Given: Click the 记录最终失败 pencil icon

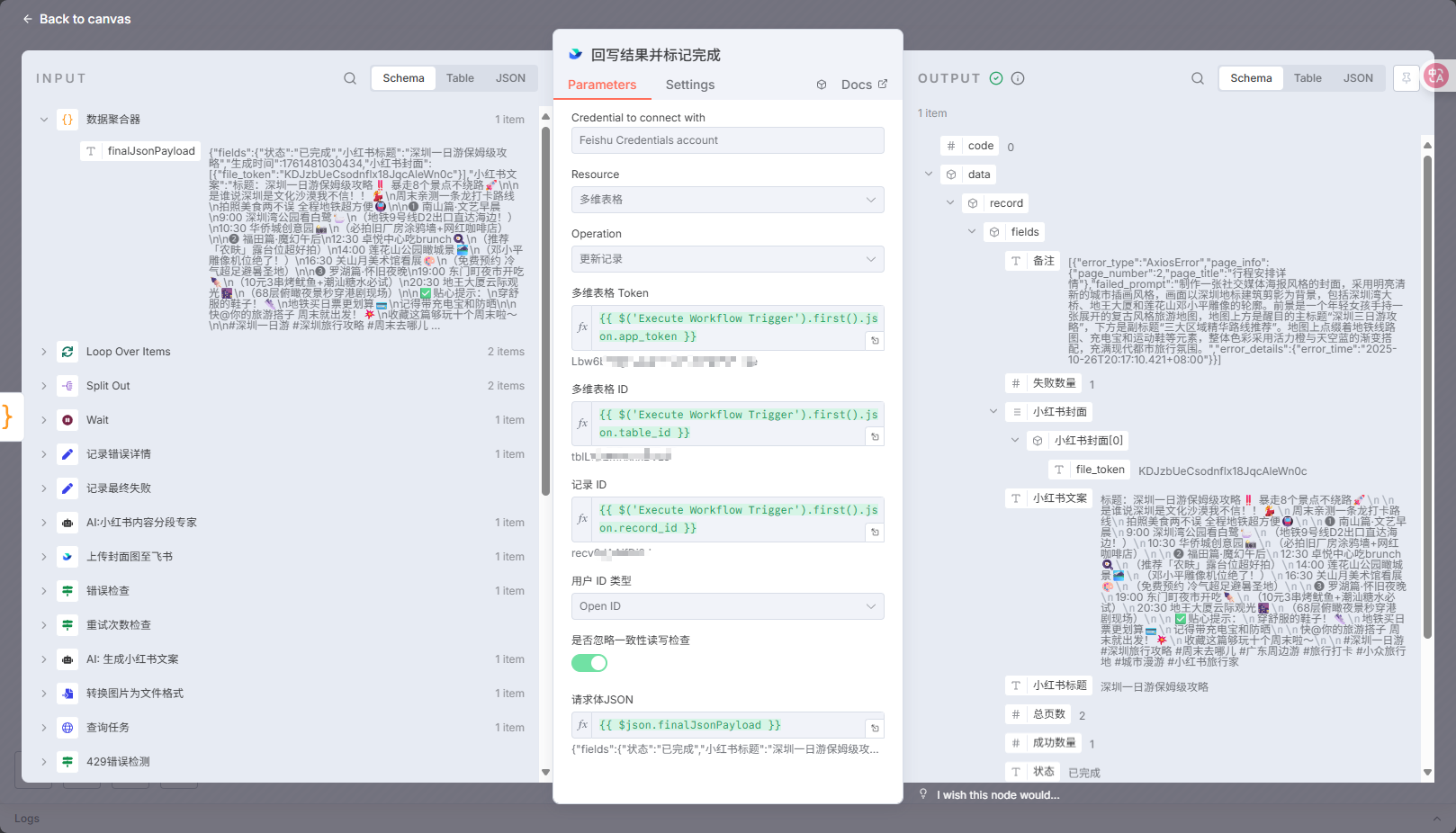Looking at the screenshot, I should coord(67,488).
